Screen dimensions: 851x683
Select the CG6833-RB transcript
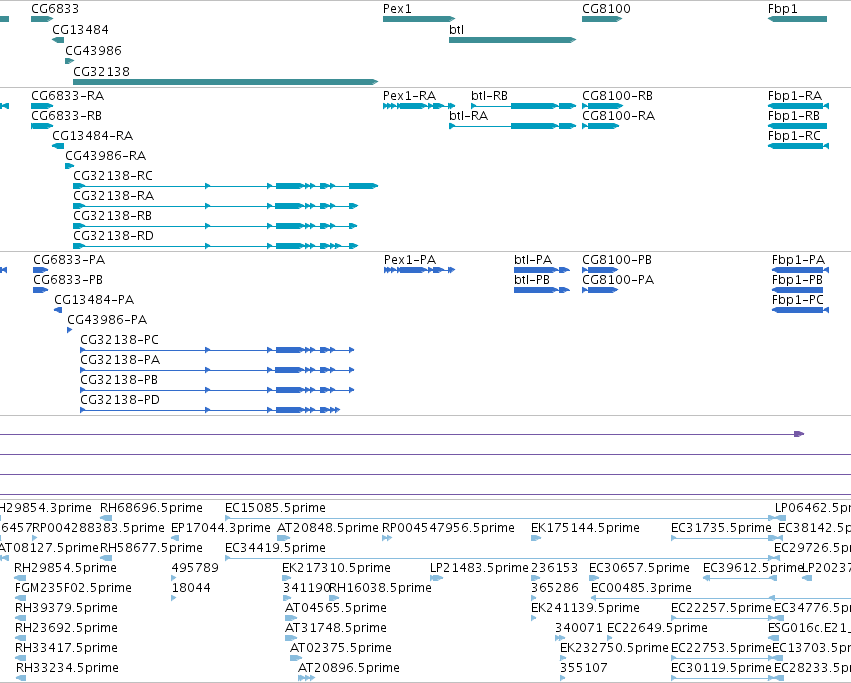click(x=42, y=126)
